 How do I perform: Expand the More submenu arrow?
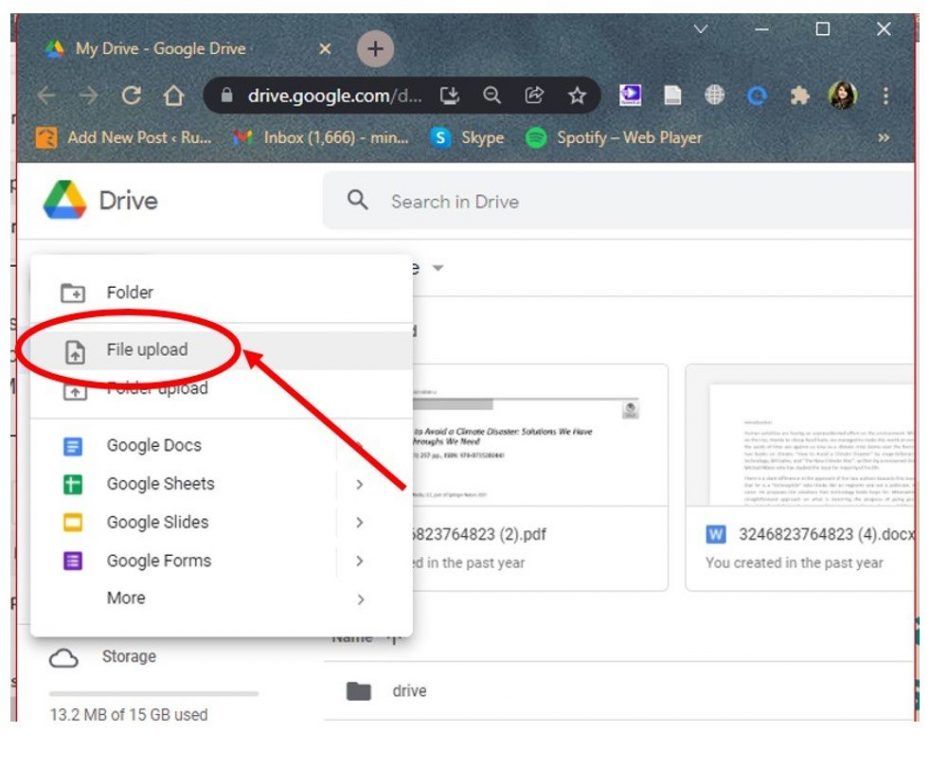pos(359,600)
